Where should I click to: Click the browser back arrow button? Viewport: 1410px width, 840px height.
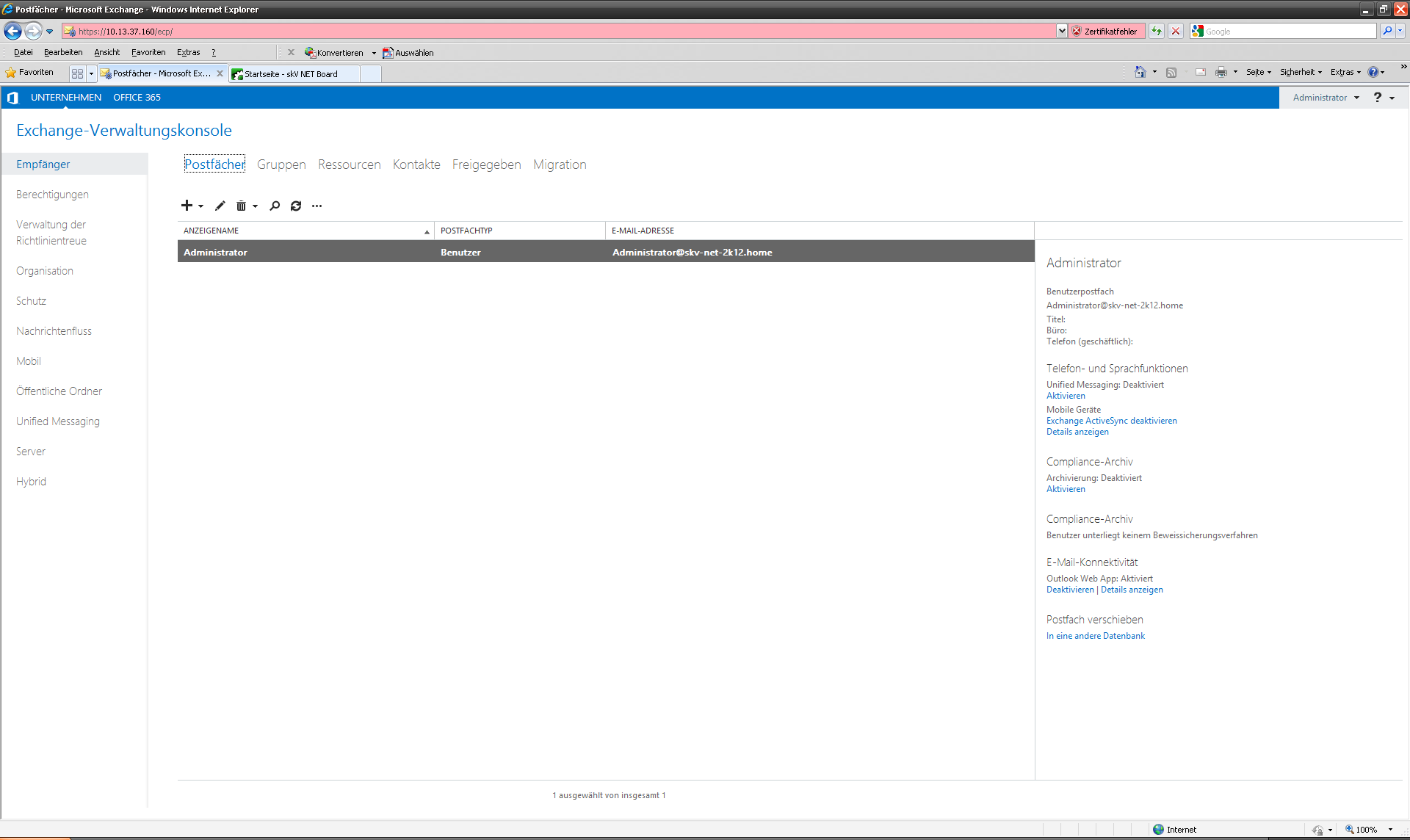coord(12,31)
